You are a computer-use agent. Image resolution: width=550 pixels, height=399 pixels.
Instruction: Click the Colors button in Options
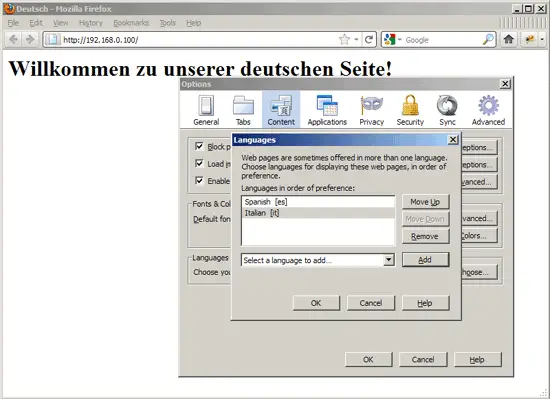pyautogui.click(x=479, y=236)
